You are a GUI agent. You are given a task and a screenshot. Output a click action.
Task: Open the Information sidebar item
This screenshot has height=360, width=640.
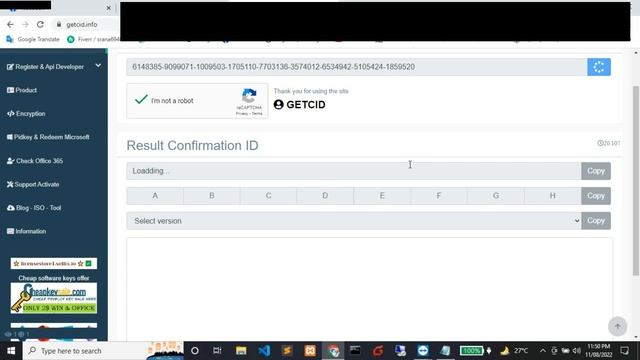pyautogui.click(x=27, y=231)
